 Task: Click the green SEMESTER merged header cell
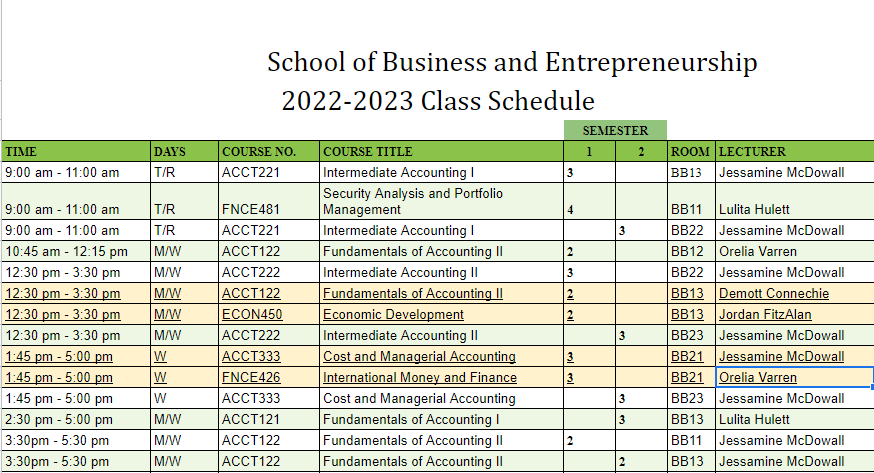(x=615, y=130)
